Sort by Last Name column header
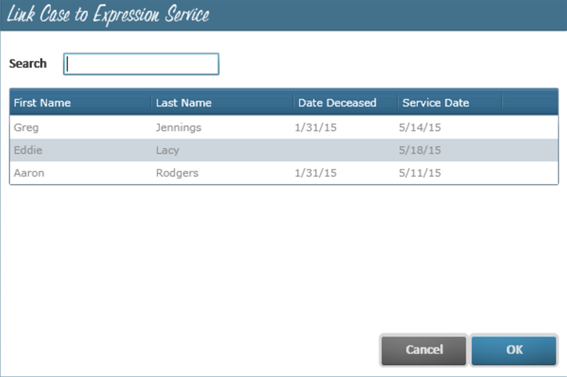567x377 pixels. (222, 103)
